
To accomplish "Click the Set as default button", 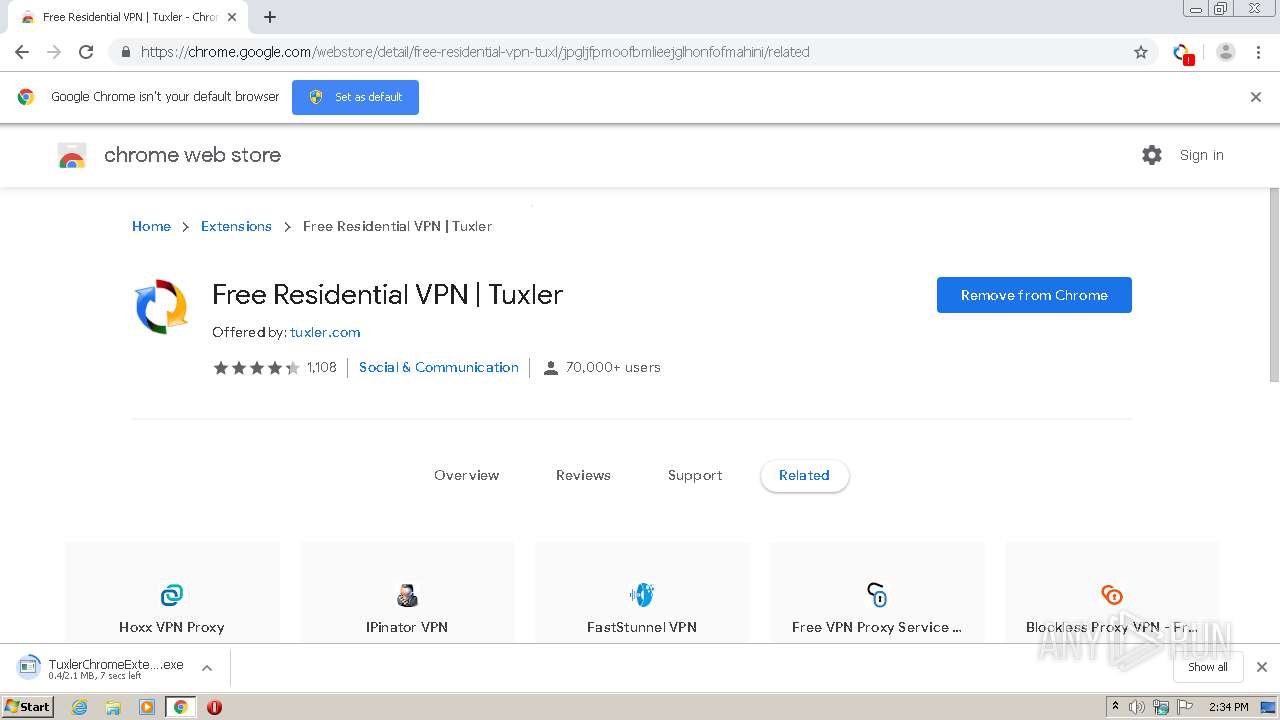I will tap(355, 97).
